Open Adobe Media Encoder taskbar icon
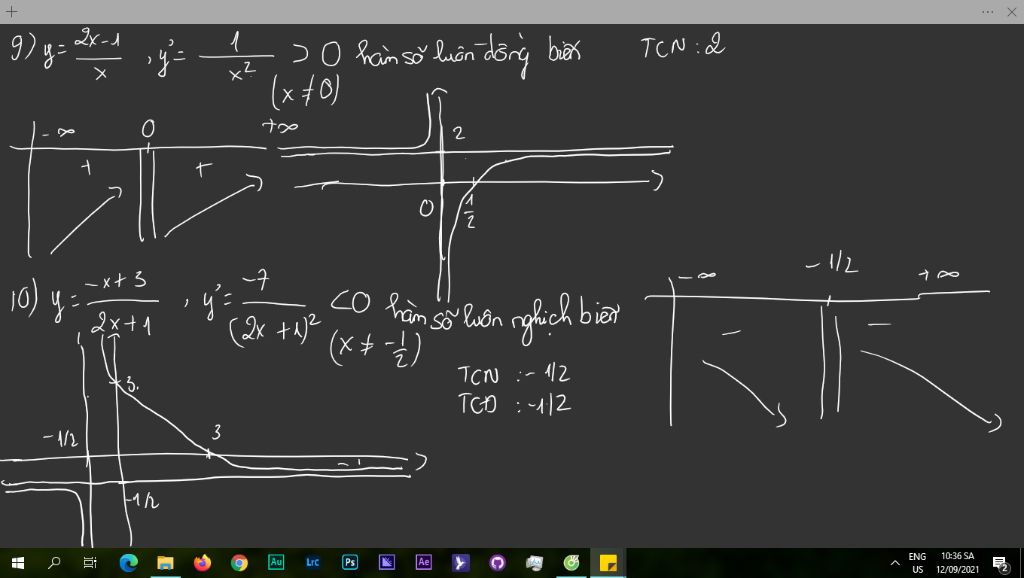This screenshot has width=1024, height=578. 387,562
